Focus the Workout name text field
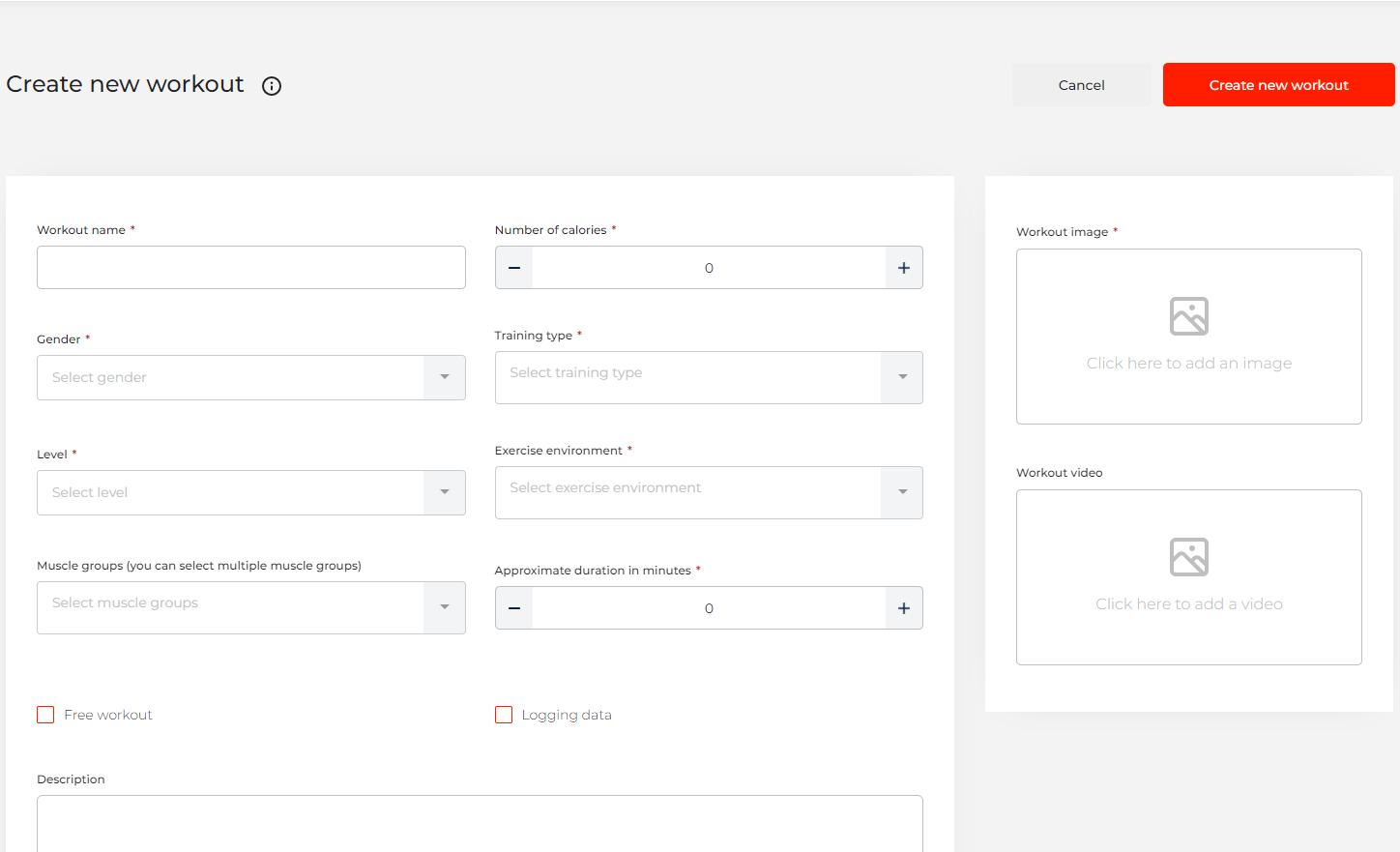1400x852 pixels. pyautogui.click(x=250, y=268)
